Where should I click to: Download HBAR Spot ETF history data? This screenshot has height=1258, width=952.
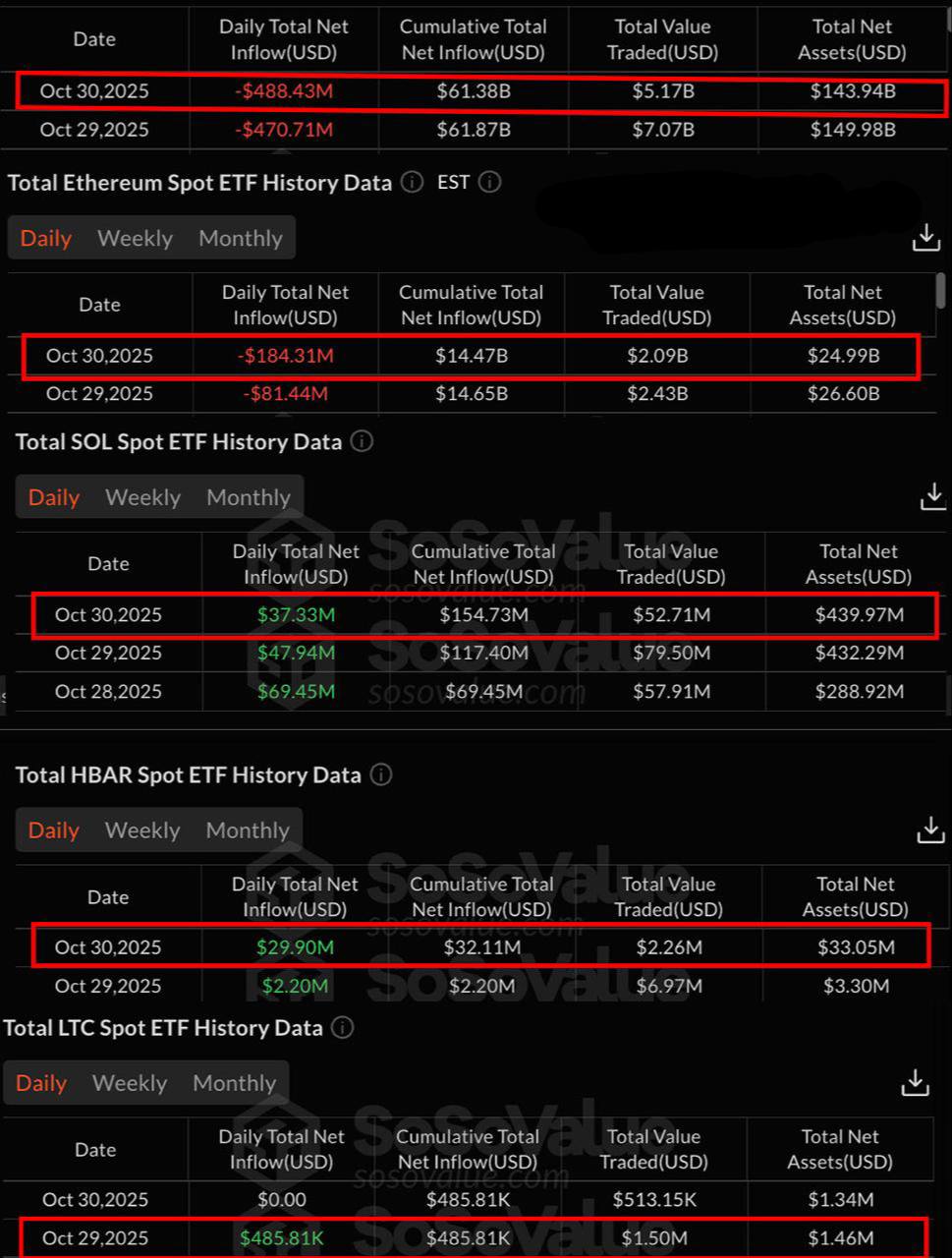[x=930, y=830]
